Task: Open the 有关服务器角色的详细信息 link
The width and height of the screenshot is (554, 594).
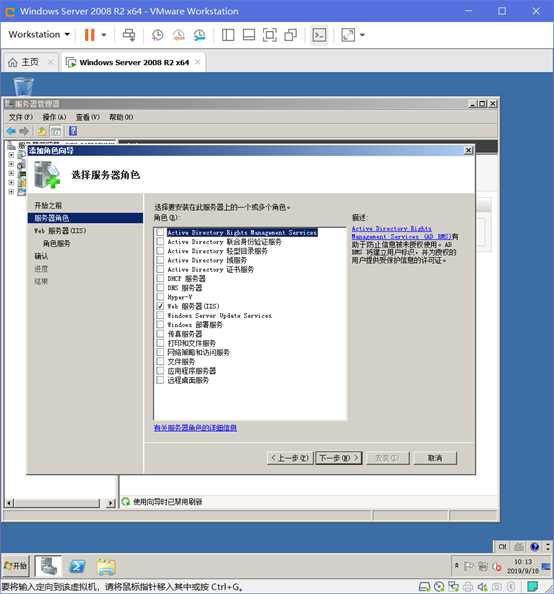Action: (x=195, y=428)
